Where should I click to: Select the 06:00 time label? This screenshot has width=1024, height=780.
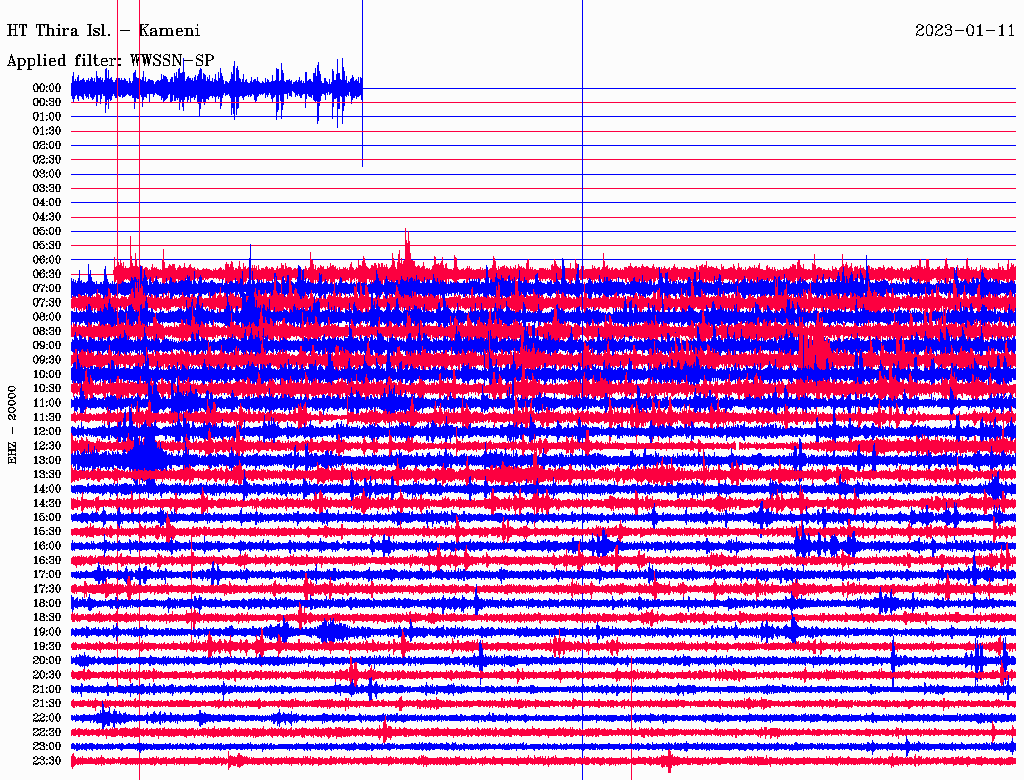[47, 260]
